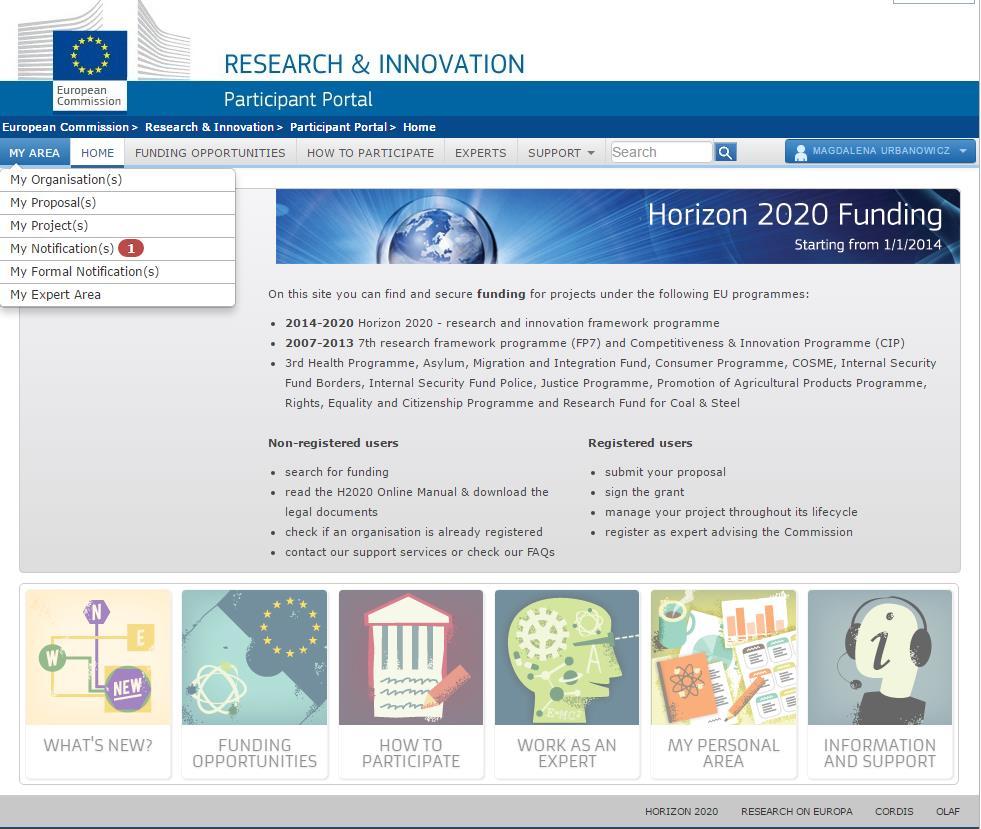Viewport: 981px width, 829px height.
Task: Click the 'Participant Portal' header title
Action: coord(298,99)
